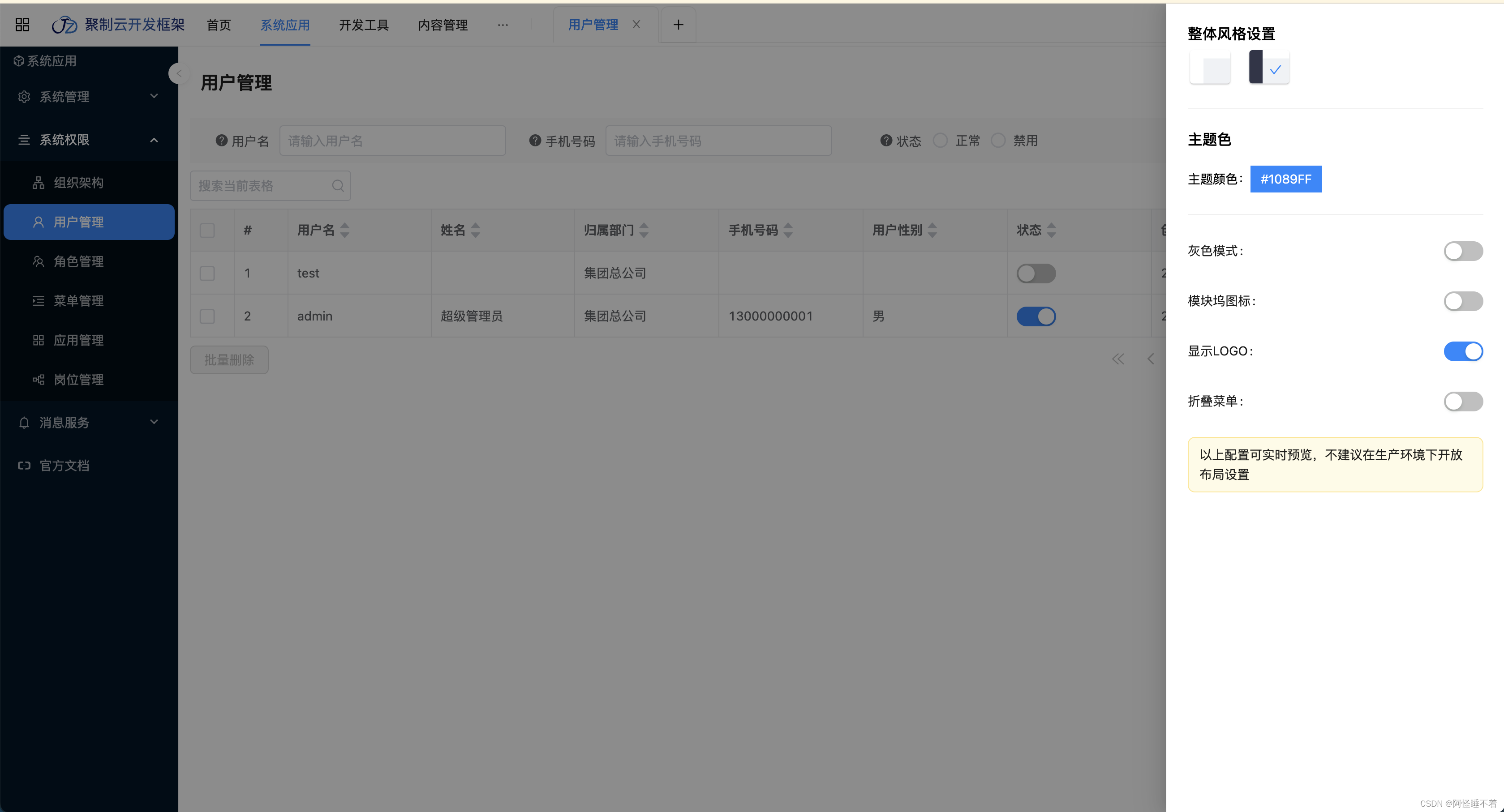Switch to the 开发工具 top menu

tap(364, 25)
